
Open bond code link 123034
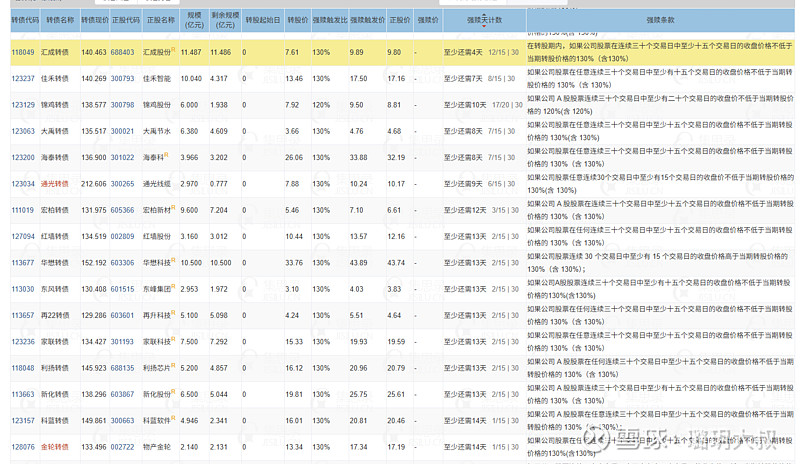click(x=23, y=184)
